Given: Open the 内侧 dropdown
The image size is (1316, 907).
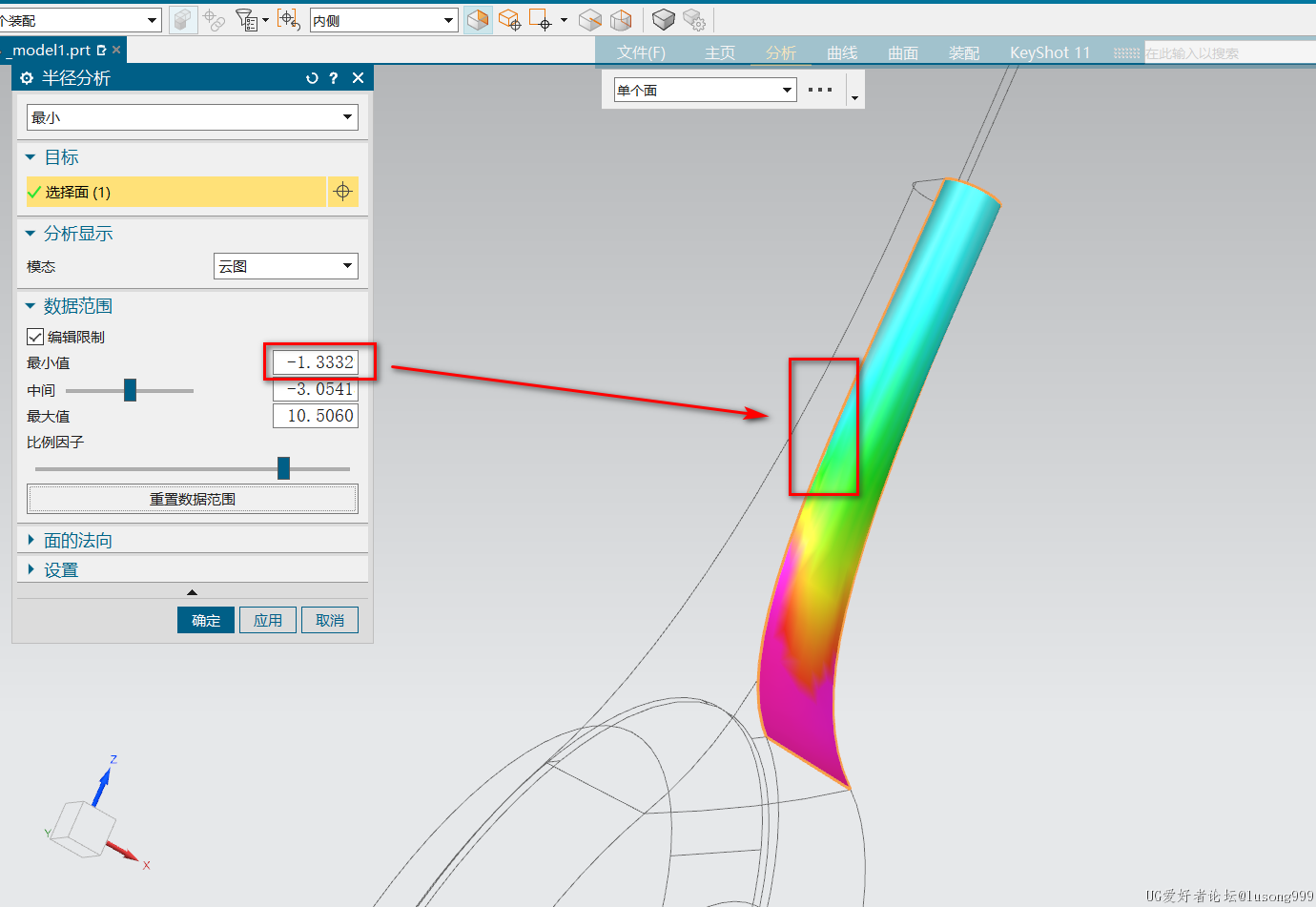Looking at the screenshot, I should pyautogui.click(x=384, y=20).
